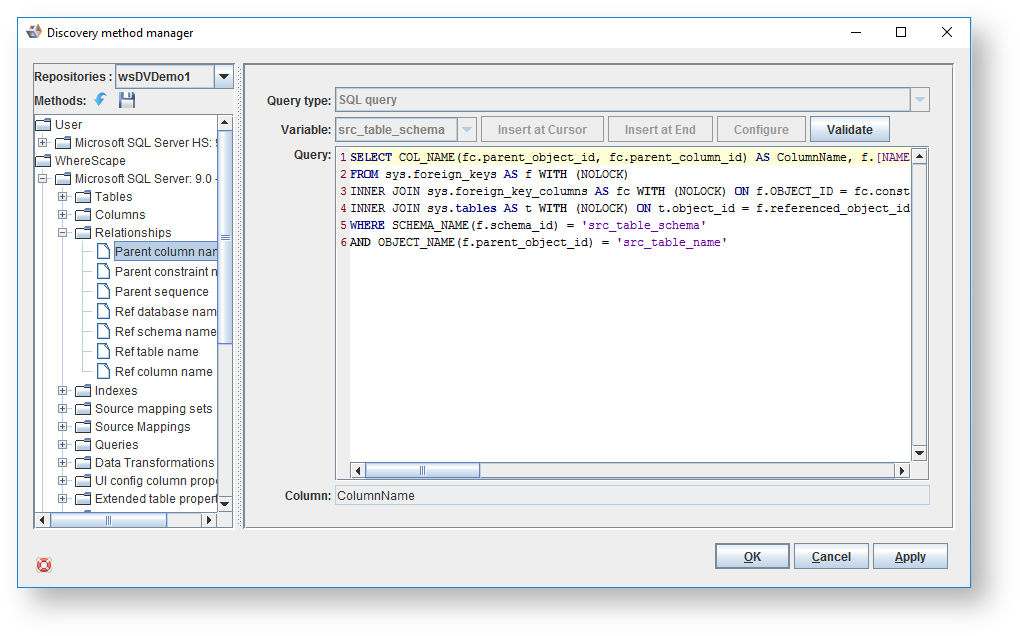
Task: Collapse the Relationships tree node
Action: [x=63, y=233]
